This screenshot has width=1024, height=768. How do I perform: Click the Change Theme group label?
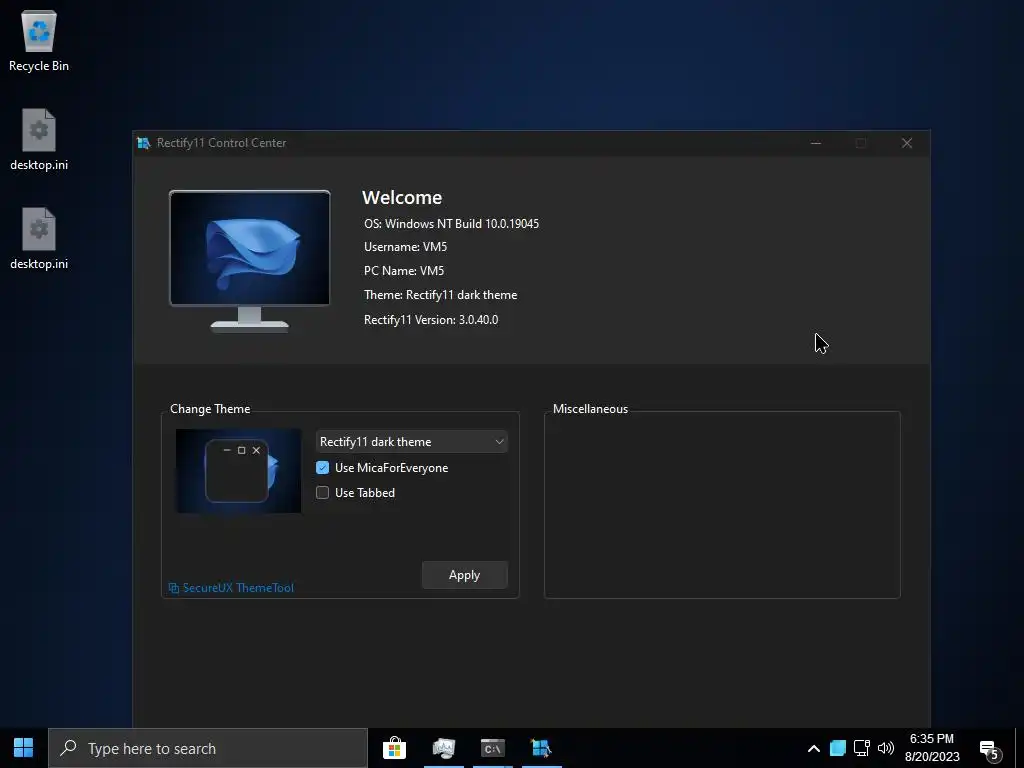210,409
